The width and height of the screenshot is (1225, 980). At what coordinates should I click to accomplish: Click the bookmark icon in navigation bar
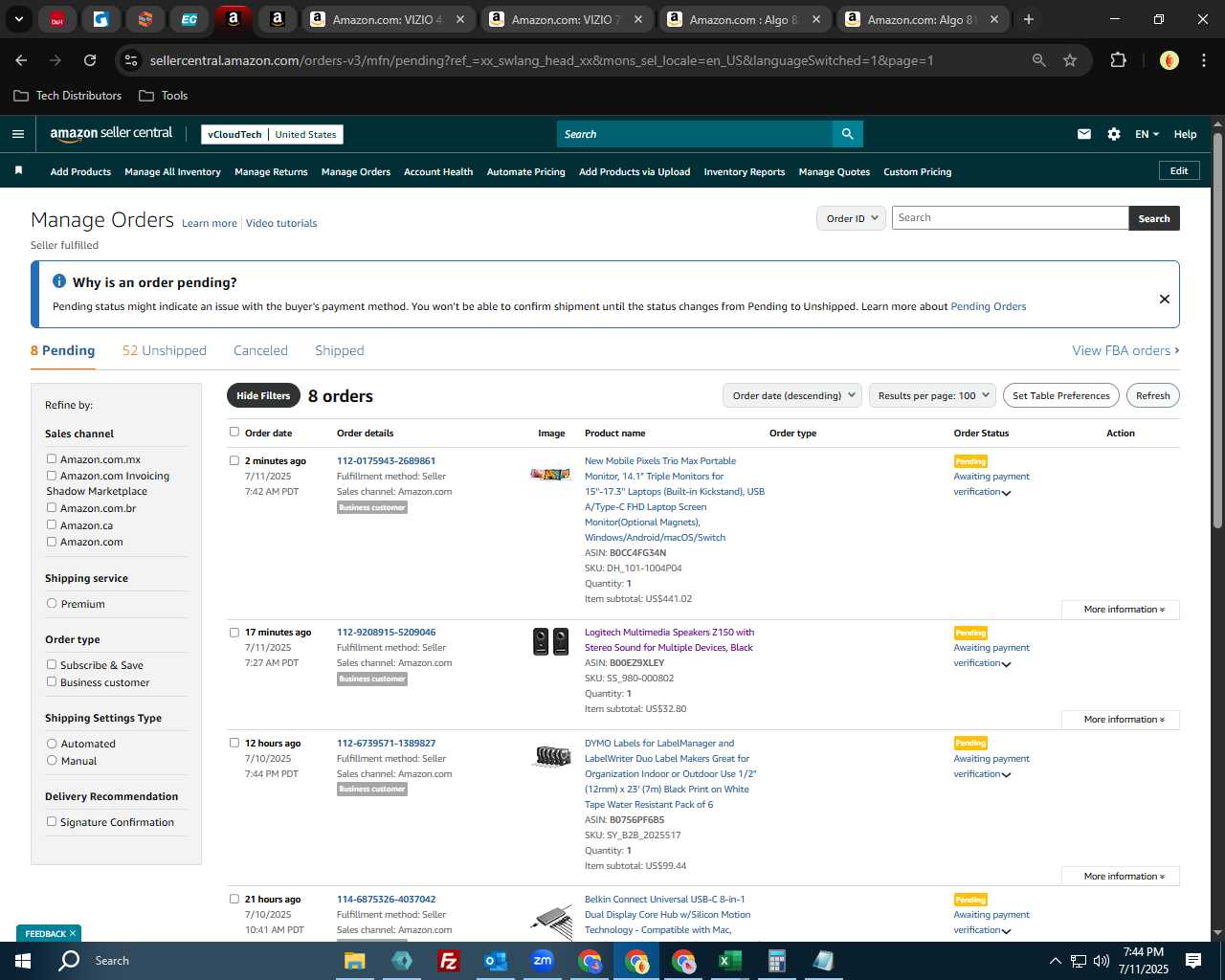18,171
